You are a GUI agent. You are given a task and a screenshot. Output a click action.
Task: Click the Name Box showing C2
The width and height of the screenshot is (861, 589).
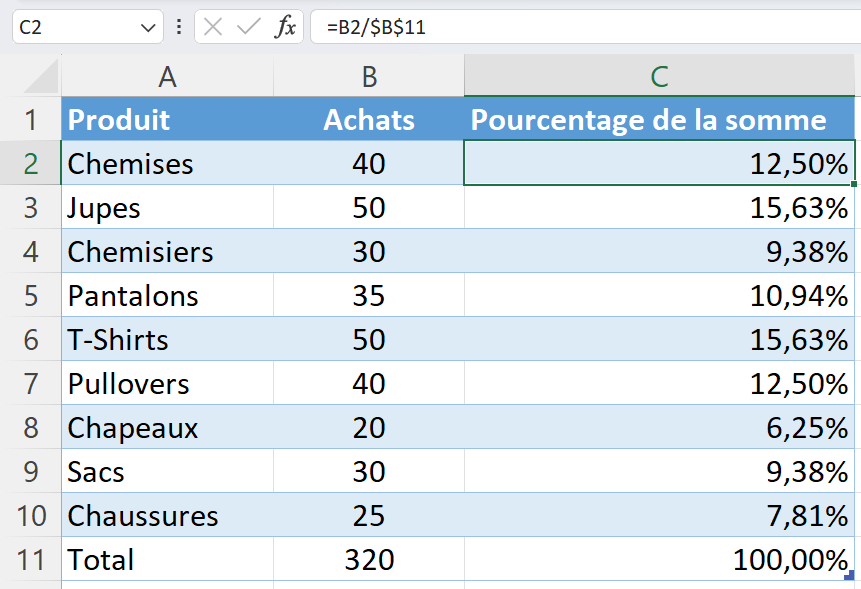[87, 26]
